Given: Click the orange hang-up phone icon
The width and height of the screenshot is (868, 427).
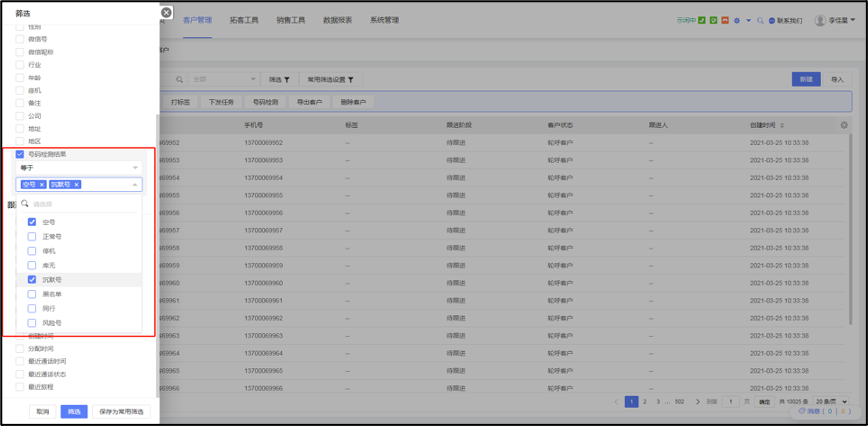Looking at the screenshot, I should pos(725,20).
